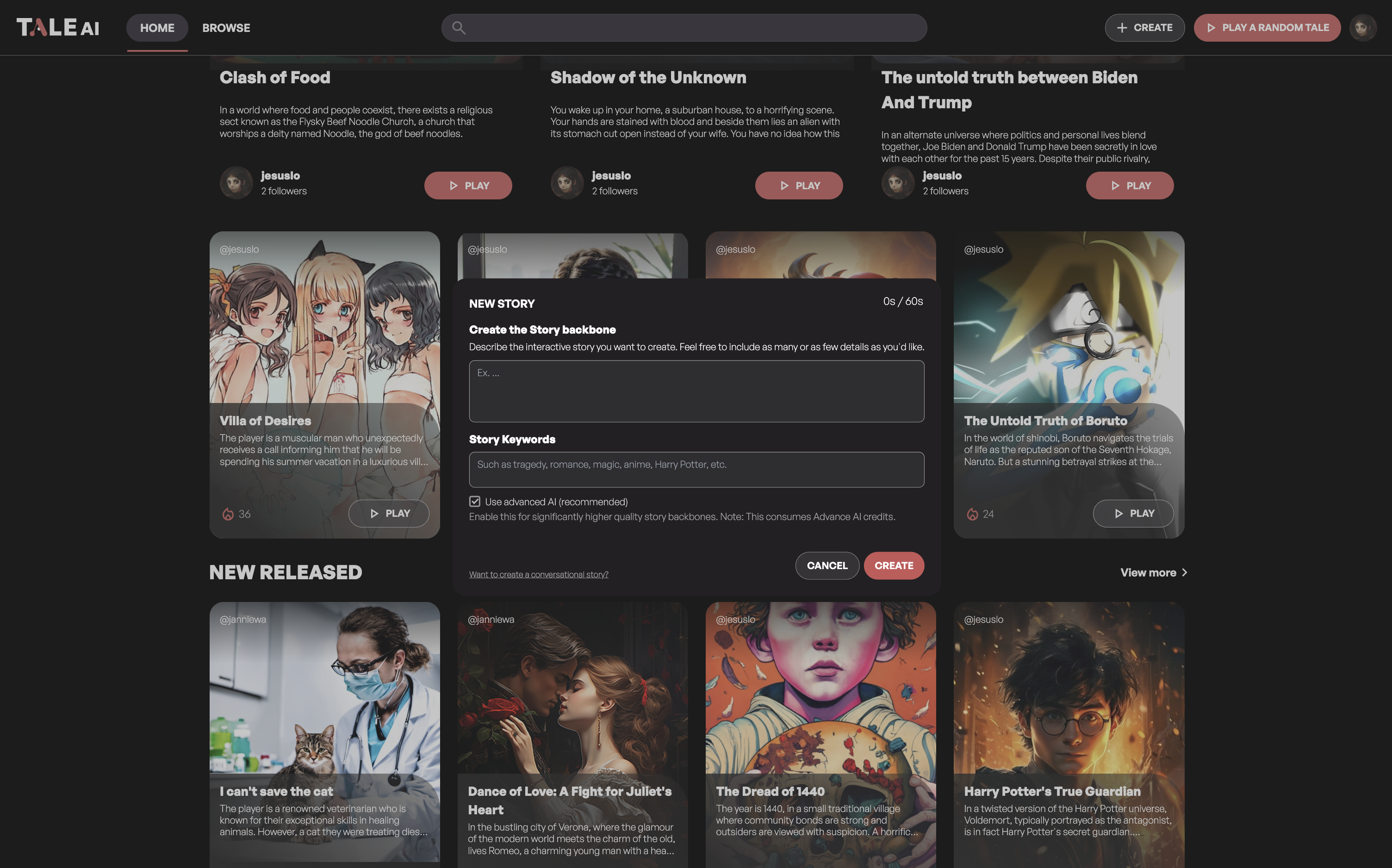
Task: Click the flame icon on Villa of Desires
Action: click(x=228, y=514)
